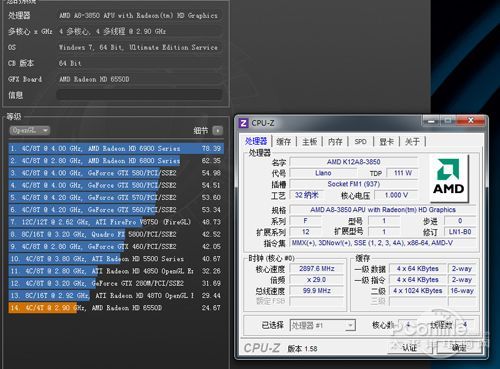Select ranking row 8 Quadro FX 5800
The height and width of the screenshot is (369, 500).
[116, 234]
